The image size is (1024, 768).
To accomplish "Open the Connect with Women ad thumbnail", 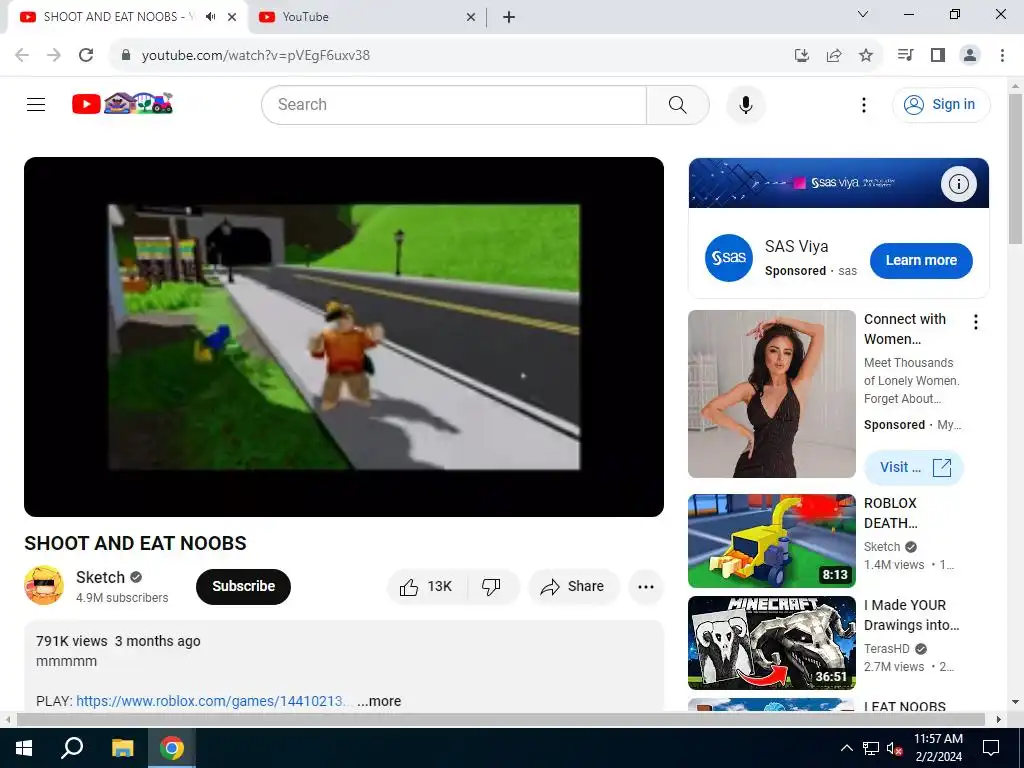I will click(771, 394).
